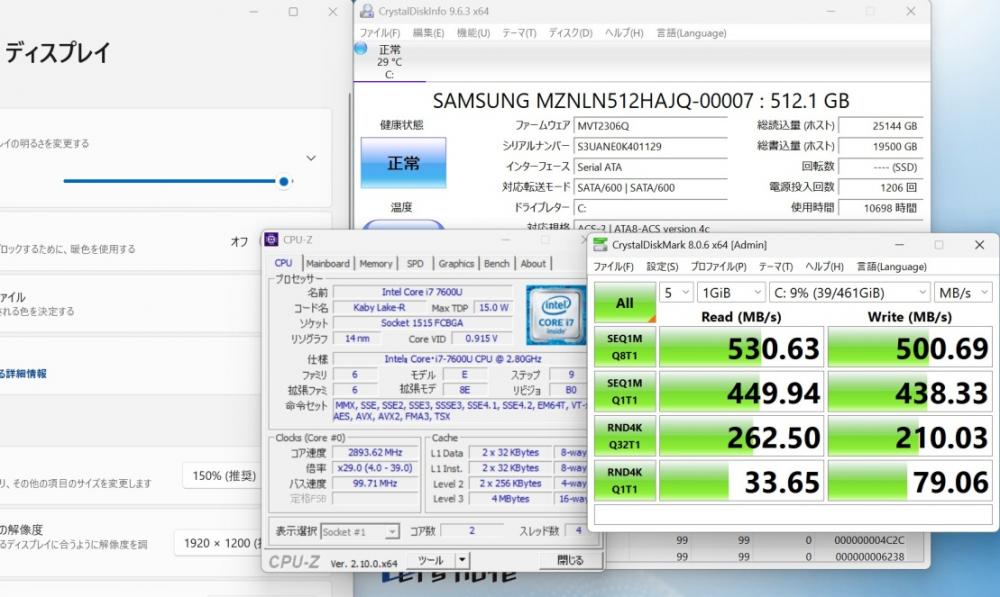The height and width of the screenshot is (597, 1000).
Task: Click the interface field Serial ATA
Action: pyautogui.click(x=651, y=166)
